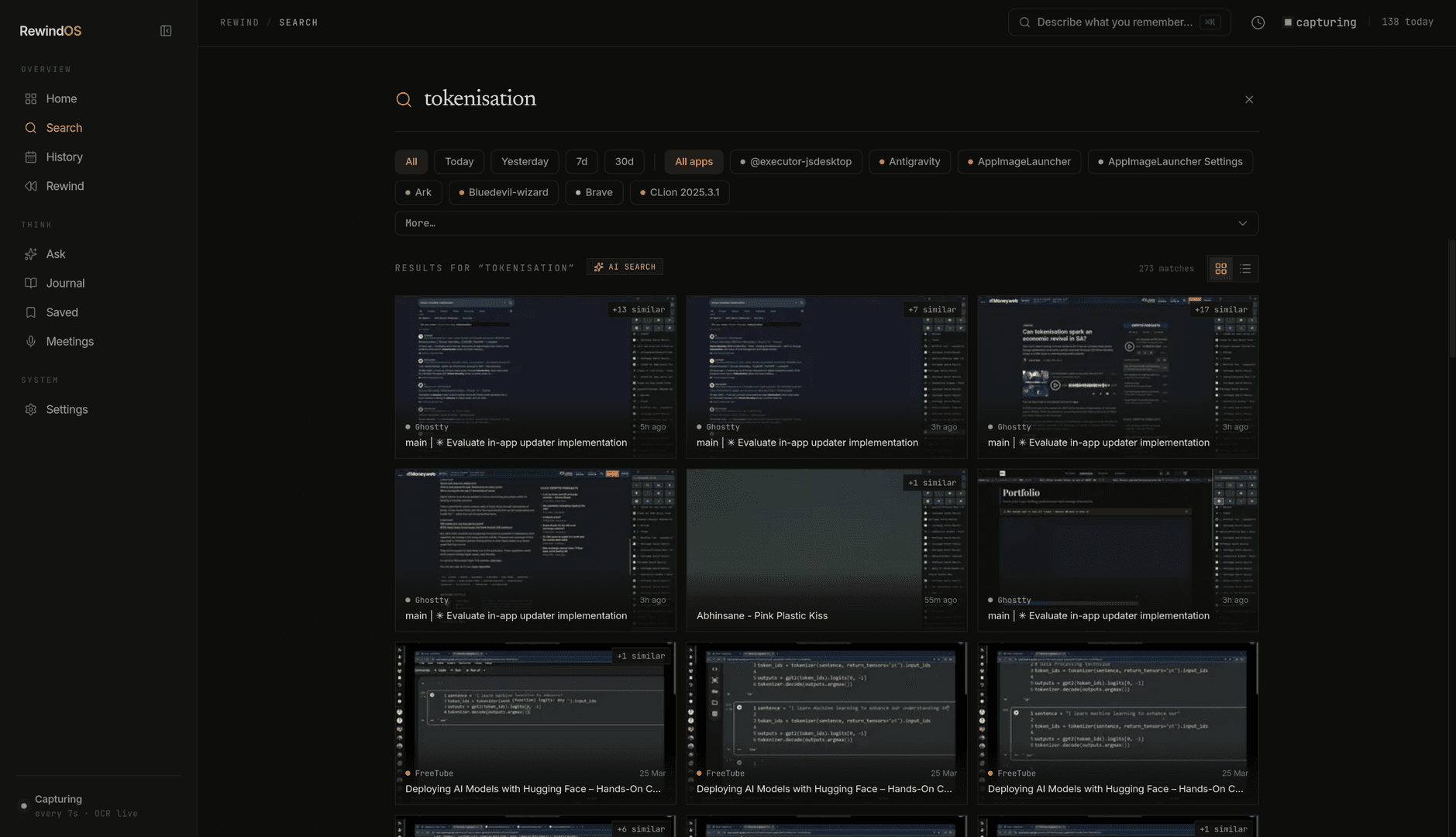The width and height of the screenshot is (1456, 837).
Task: Expand the +17 similar badge
Action: coord(1220,309)
